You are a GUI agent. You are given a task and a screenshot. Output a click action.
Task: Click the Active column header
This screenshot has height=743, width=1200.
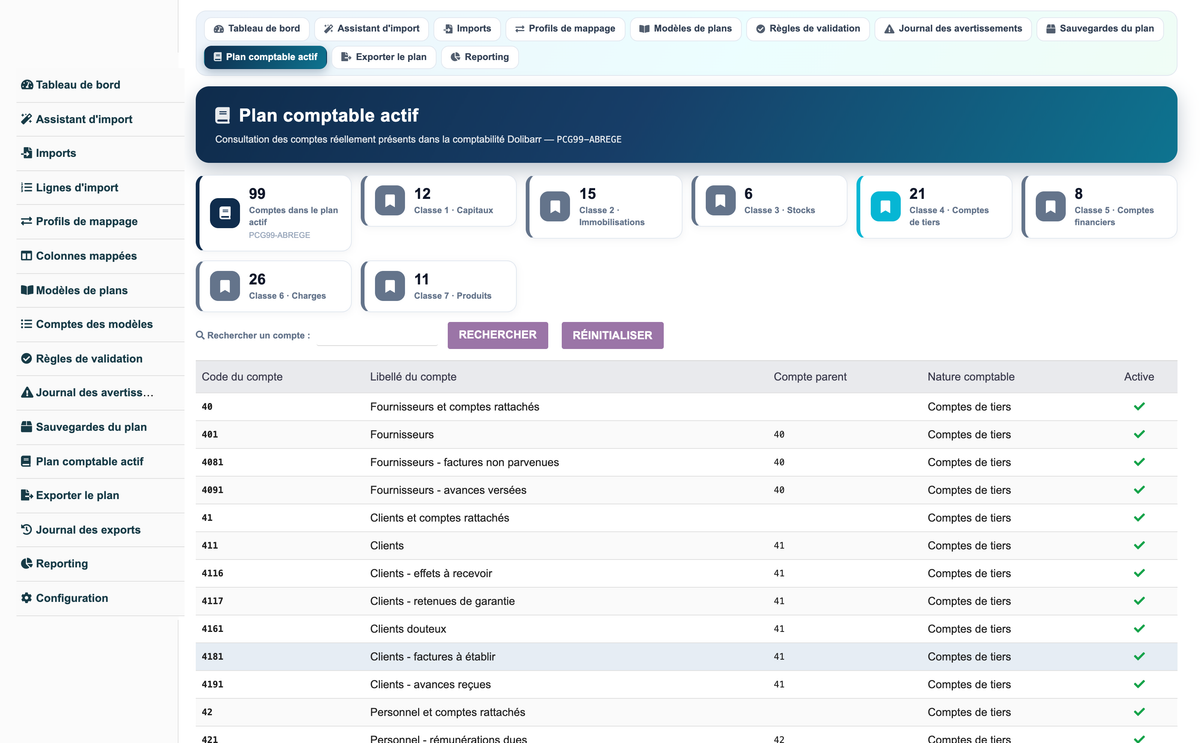coord(1139,377)
